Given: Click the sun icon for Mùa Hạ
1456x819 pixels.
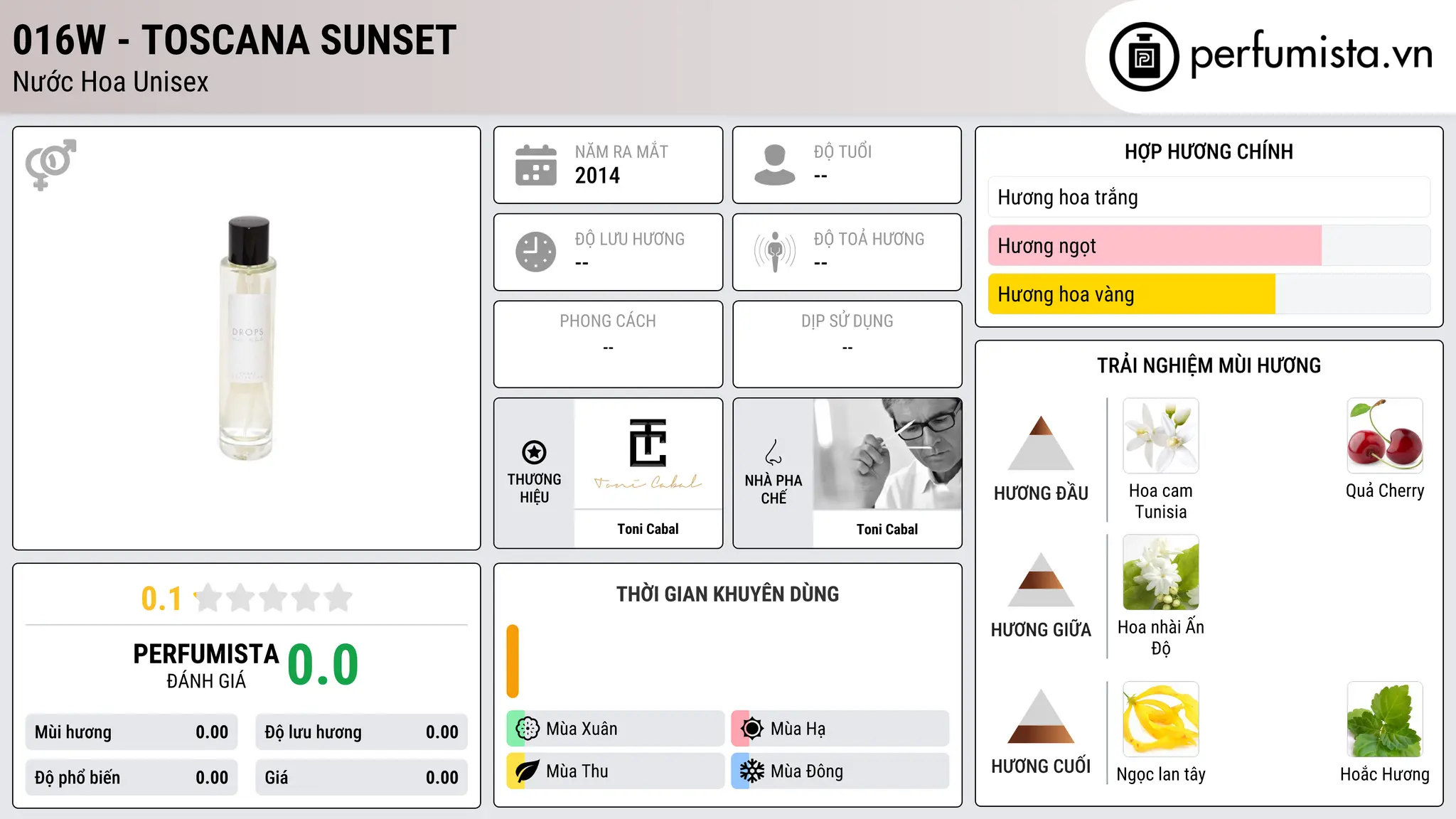Looking at the screenshot, I should (751, 729).
